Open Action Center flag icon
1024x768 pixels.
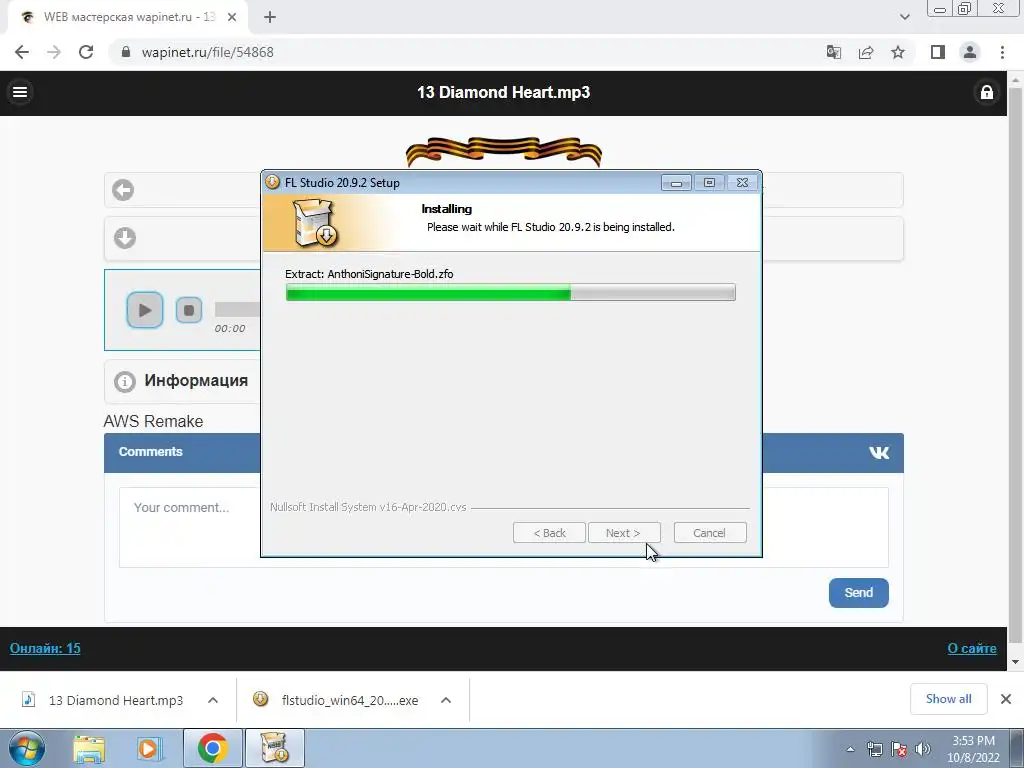point(899,749)
